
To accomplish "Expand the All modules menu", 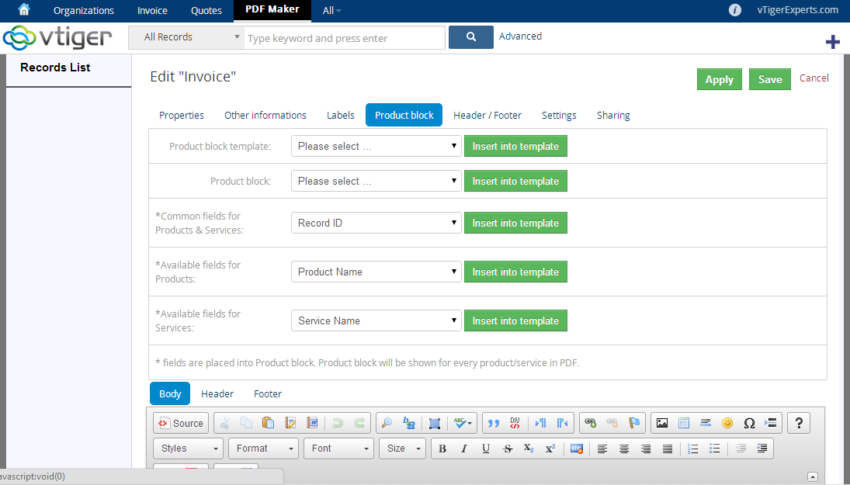I will (331, 10).
